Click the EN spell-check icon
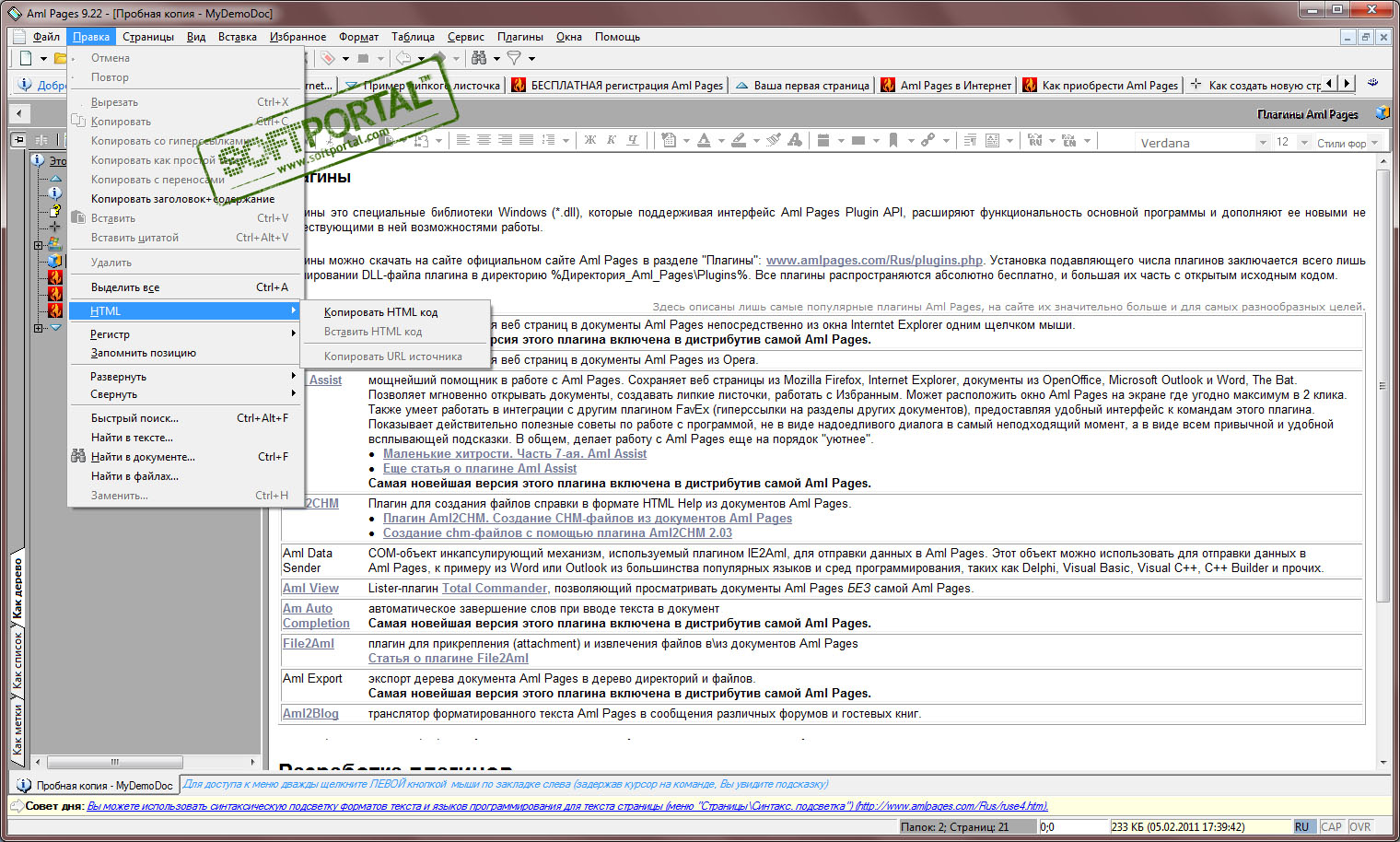1400x842 pixels. (x=1069, y=140)
